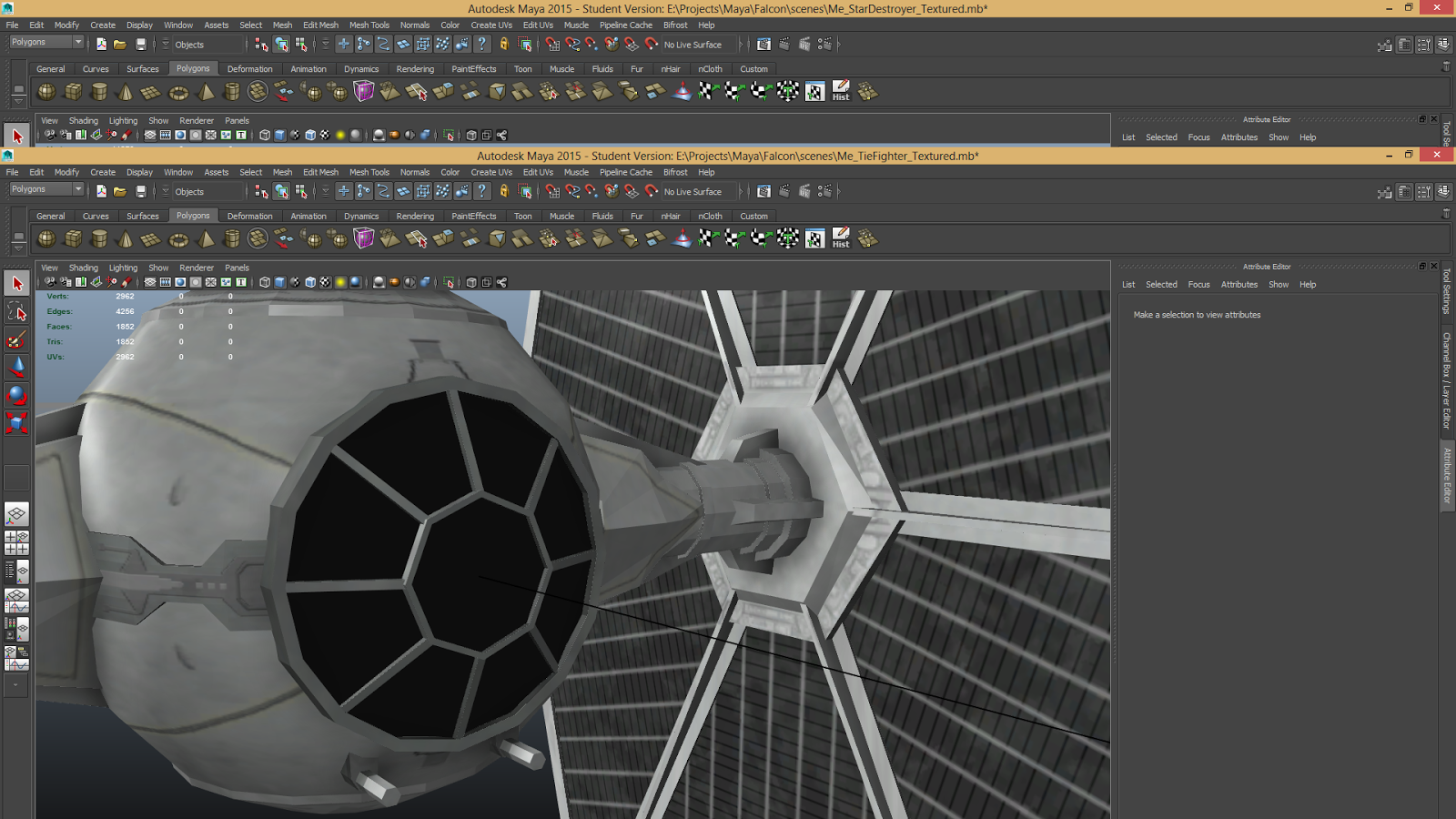Screen dimensions: 1456x819
Task: Click Focus in TieFighter Attribute Editor menu
Action: 1199,285
